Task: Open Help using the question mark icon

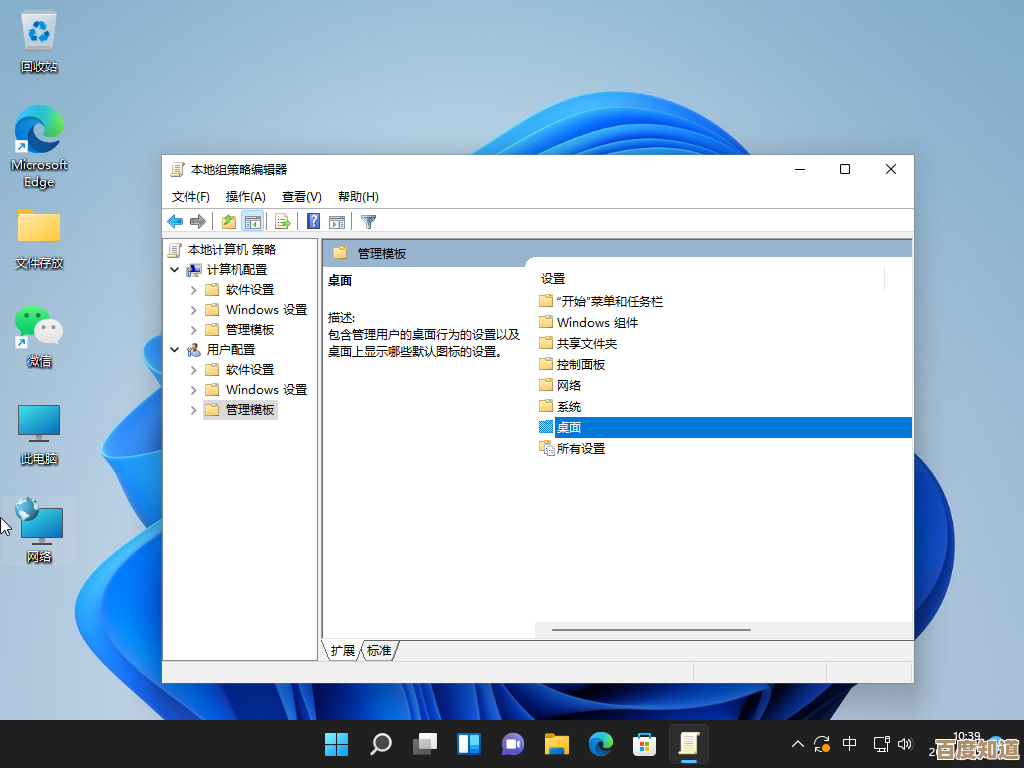Action: click(312, 221)
